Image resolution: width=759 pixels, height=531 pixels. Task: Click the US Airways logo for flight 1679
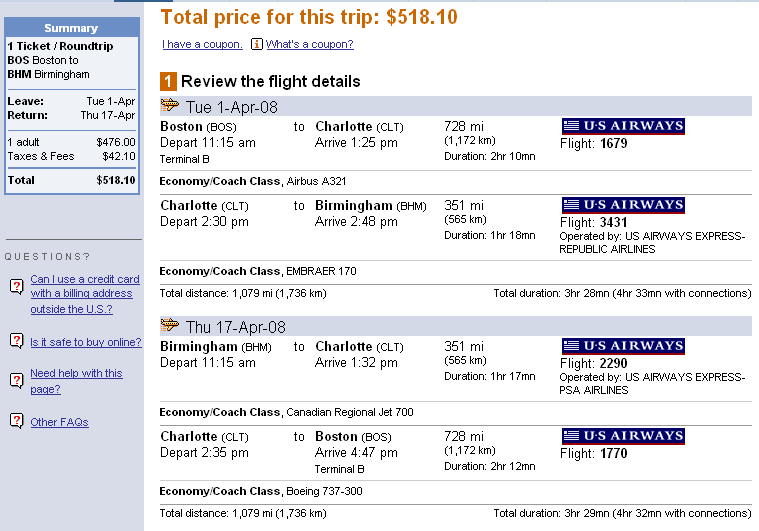point(623,126)
